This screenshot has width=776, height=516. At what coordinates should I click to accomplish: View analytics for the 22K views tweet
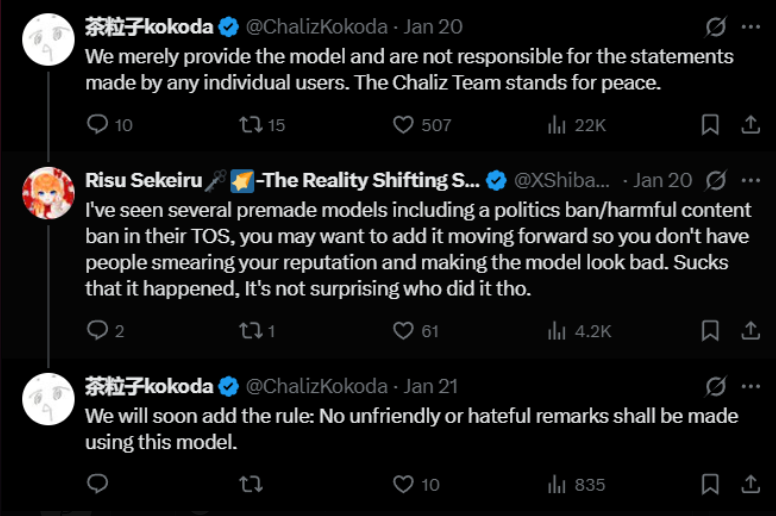(557, 125)
